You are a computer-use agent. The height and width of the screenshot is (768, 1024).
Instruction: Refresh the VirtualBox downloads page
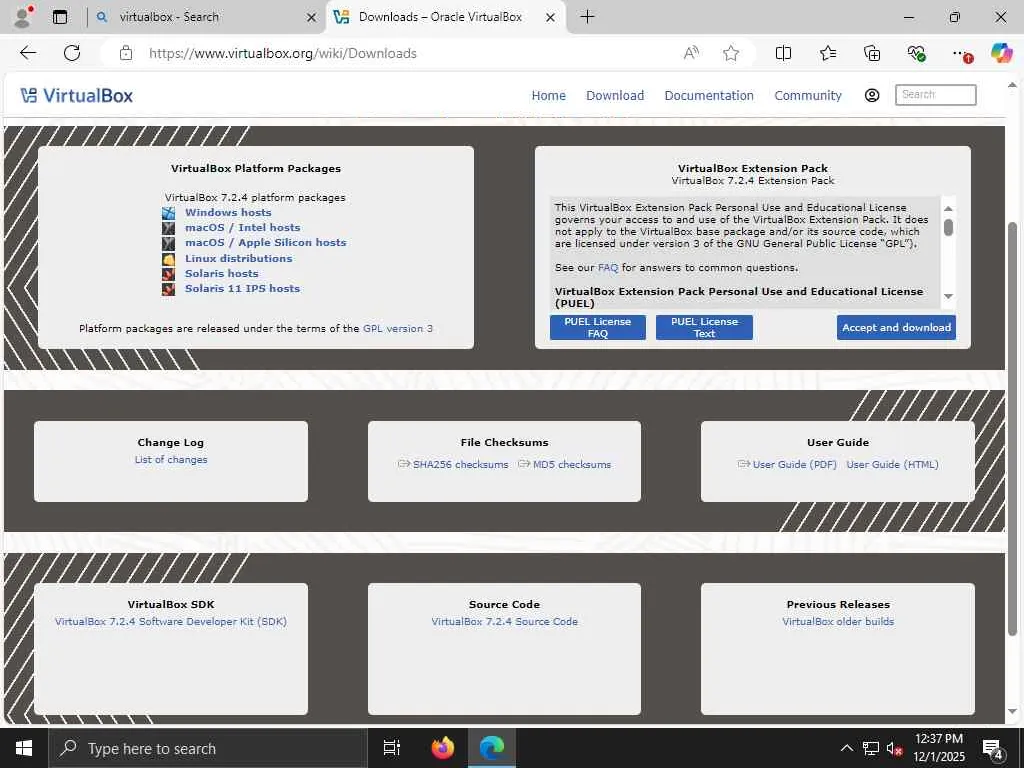72,53
